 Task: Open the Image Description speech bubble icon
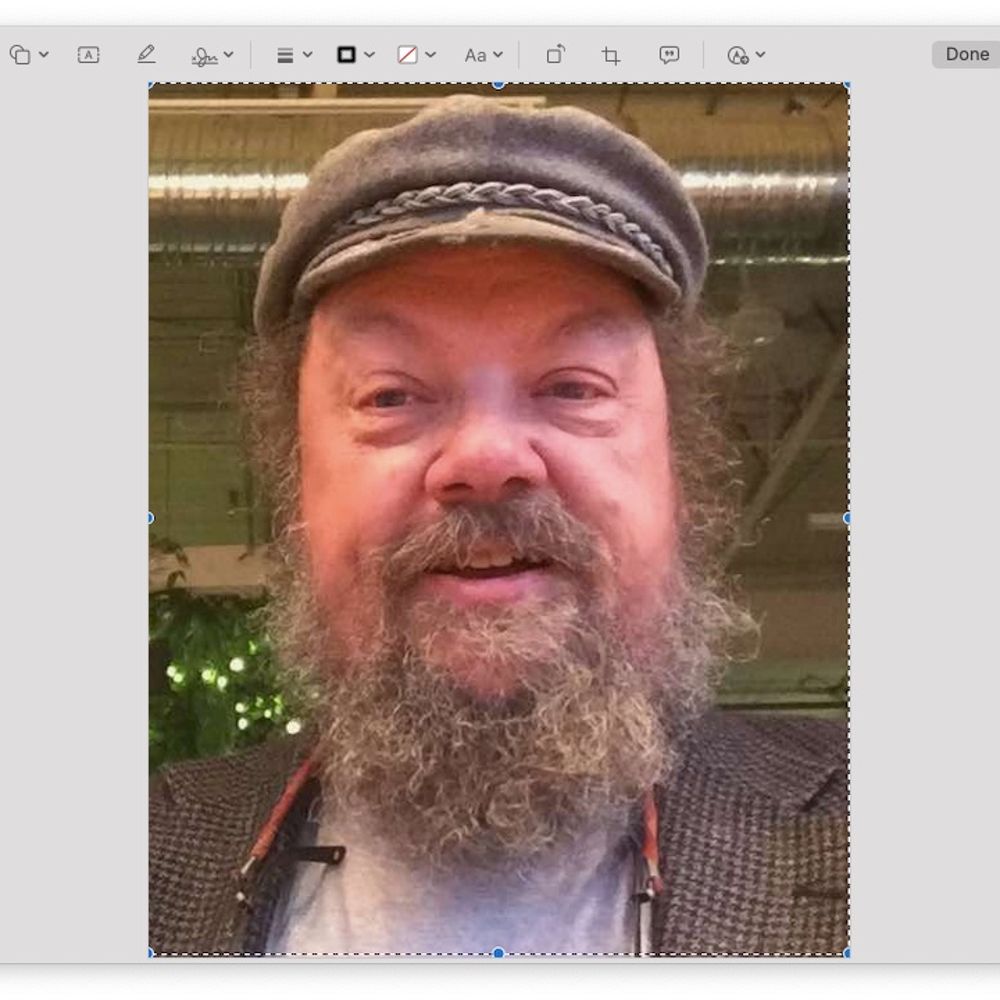click(669, 55)
